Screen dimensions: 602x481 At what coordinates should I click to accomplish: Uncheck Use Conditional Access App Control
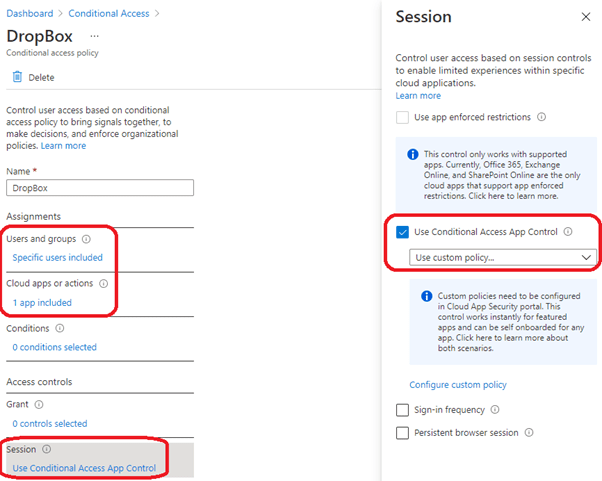[403, 232]
